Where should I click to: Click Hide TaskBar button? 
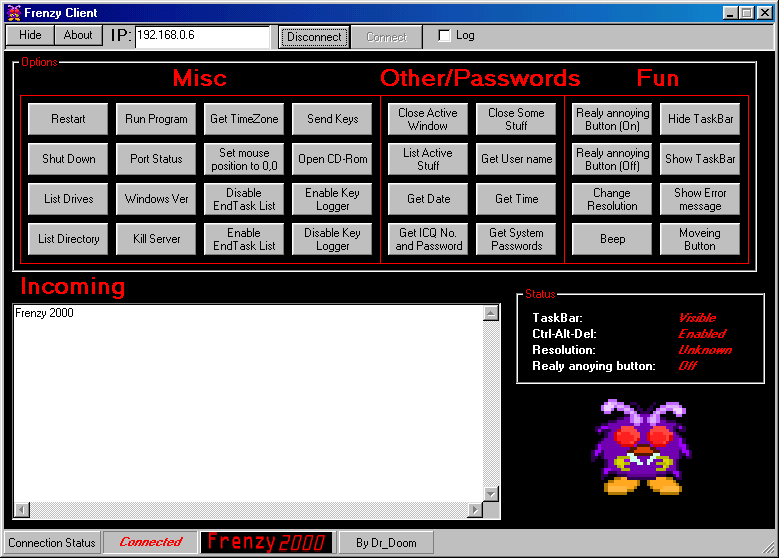tap(700, 119)
